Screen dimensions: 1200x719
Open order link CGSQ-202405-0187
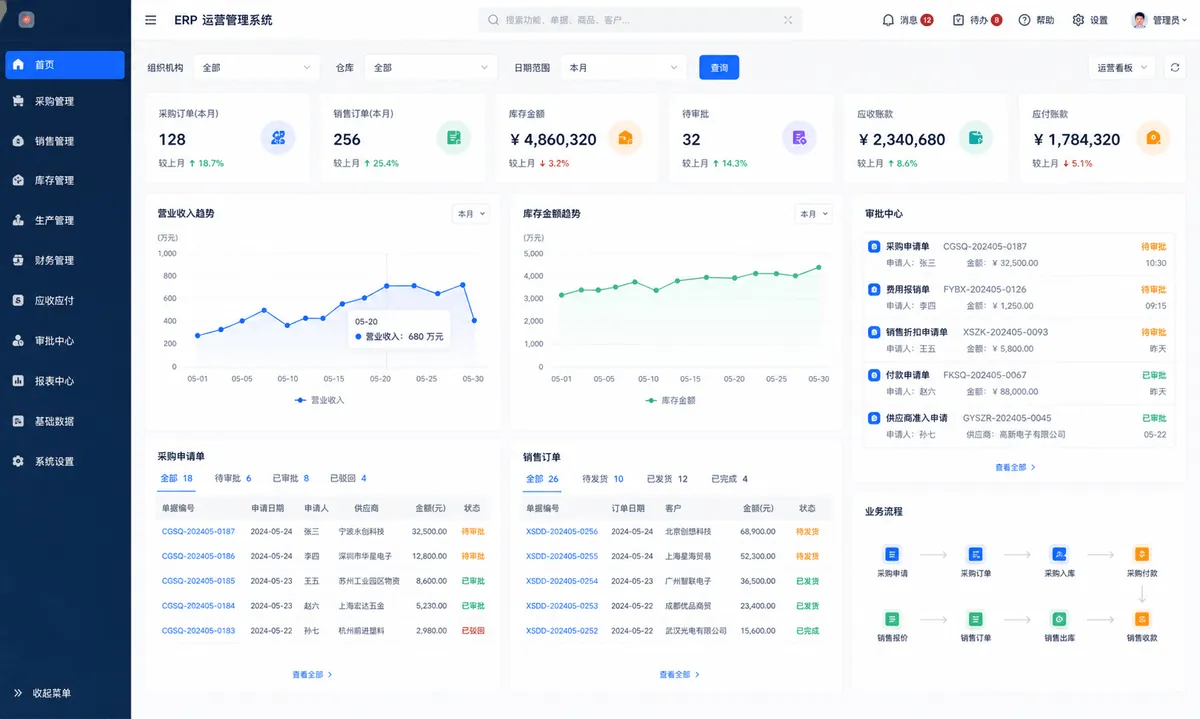pos(198,532)
